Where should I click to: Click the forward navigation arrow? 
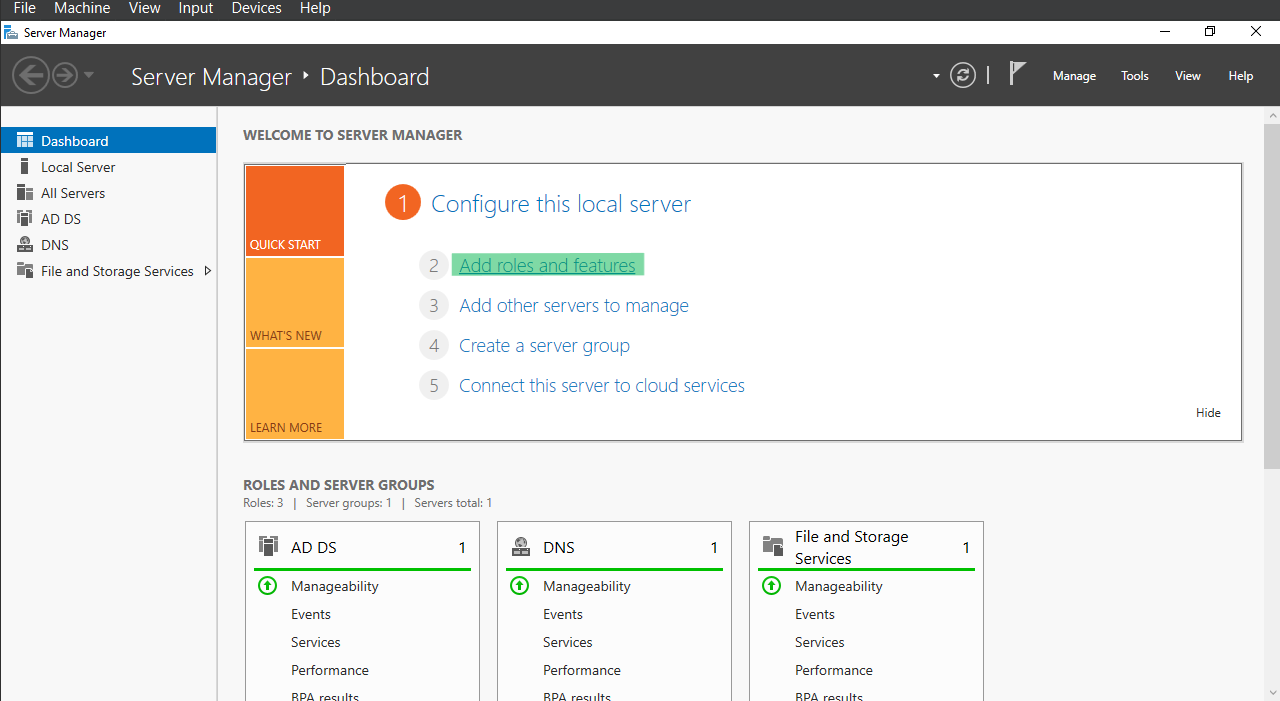[65, 75]
